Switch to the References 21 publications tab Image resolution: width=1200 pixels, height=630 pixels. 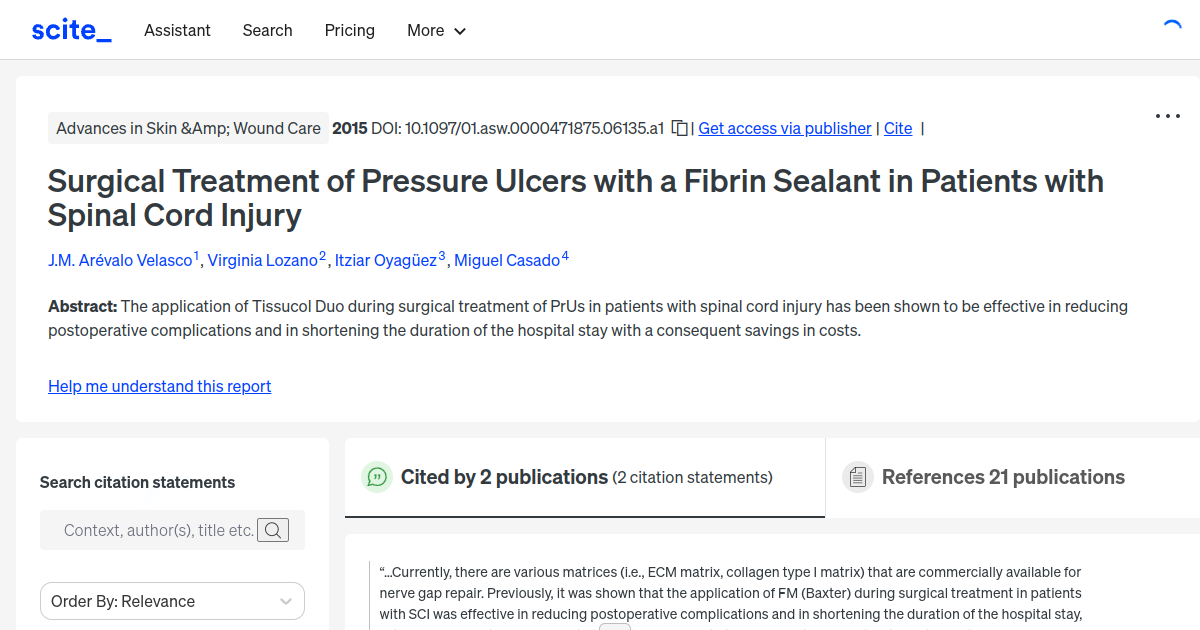click(1003, 477)
